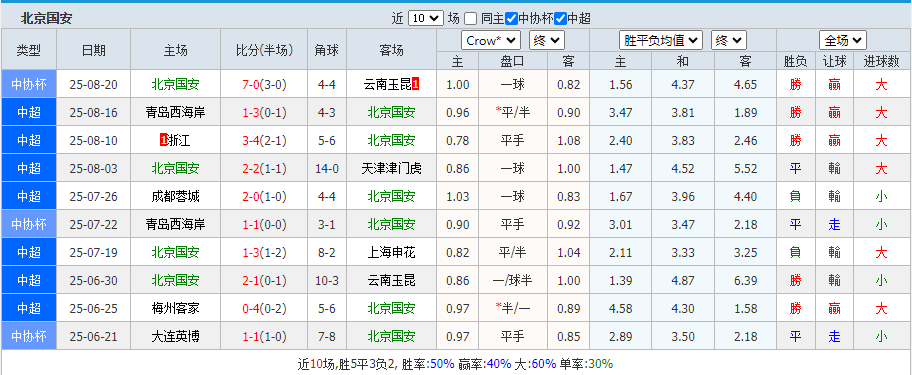Select handicap *平/半 in 25-08-16 row
This screenshot has height=375, width=912.
(x=512, y=113)
